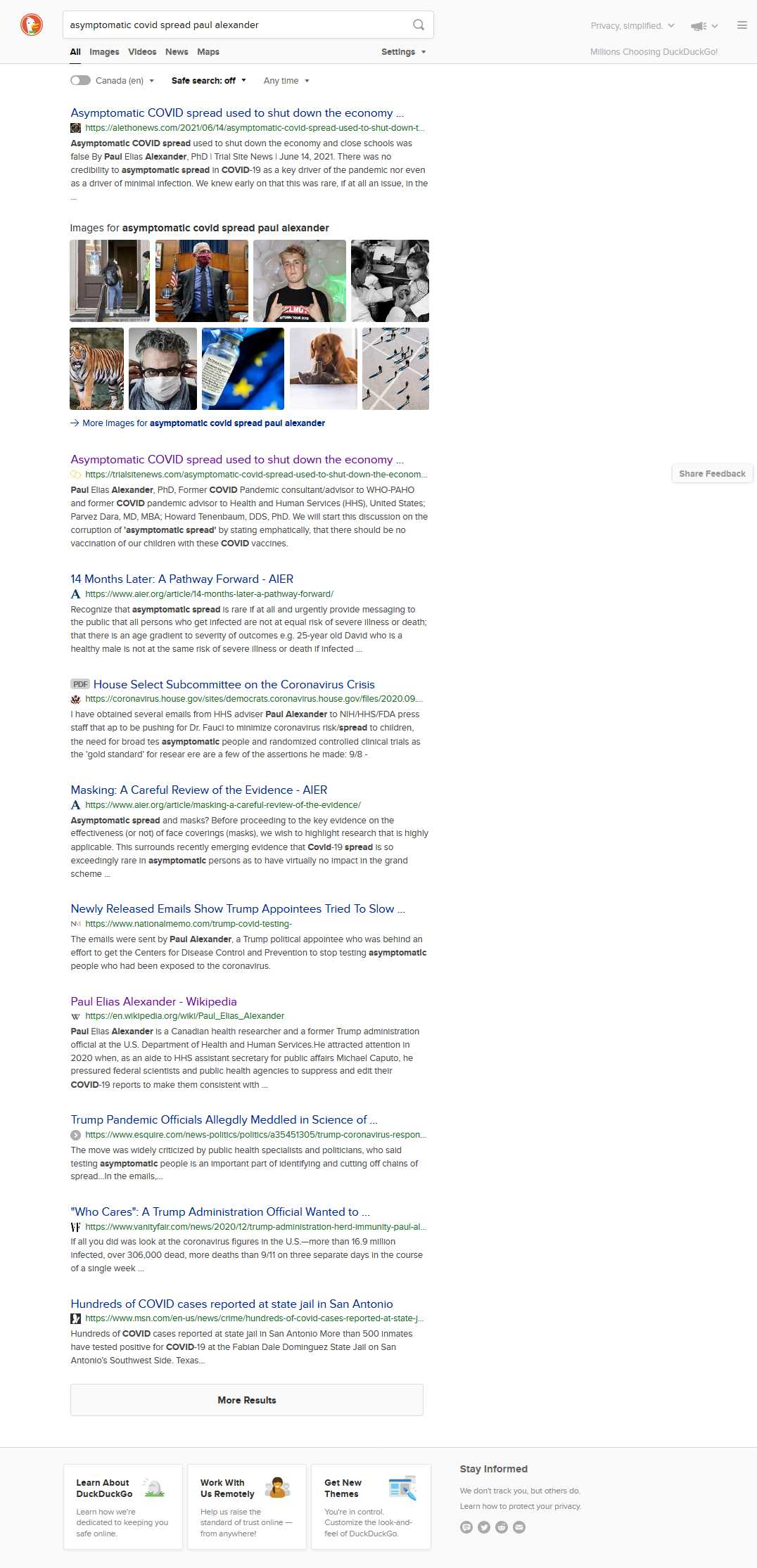The width and height of the screenshot is (757, 1568).
Task: Click the alethonews favicon beside the first result
Action: [x=75, y=128]
